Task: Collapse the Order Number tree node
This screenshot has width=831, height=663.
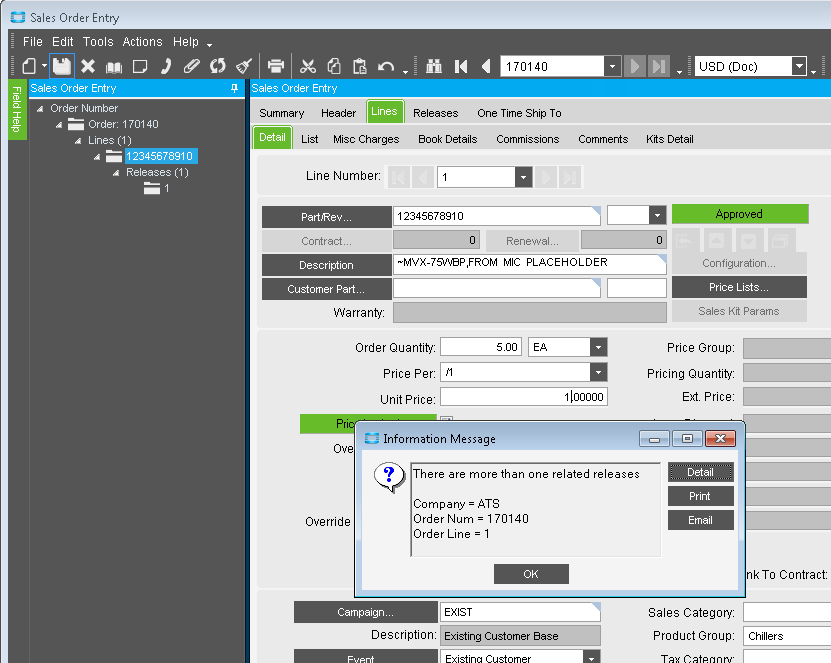Action: coord(40,109)
